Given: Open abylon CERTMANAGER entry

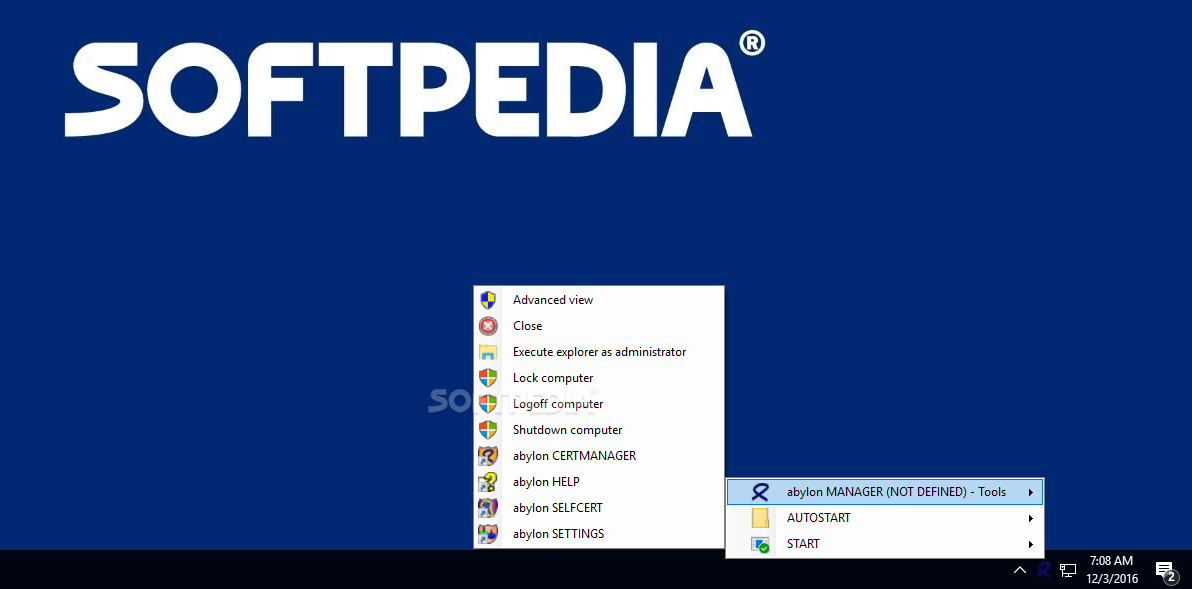Looking at the screenshot, I should coord(598,456).
